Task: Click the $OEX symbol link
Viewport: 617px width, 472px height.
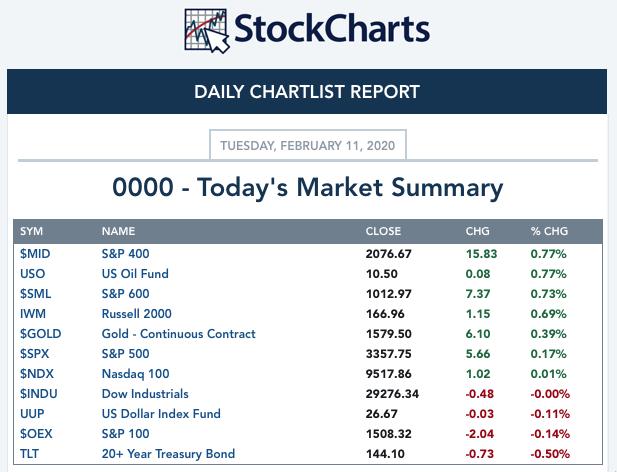Action: pos(36,434)
